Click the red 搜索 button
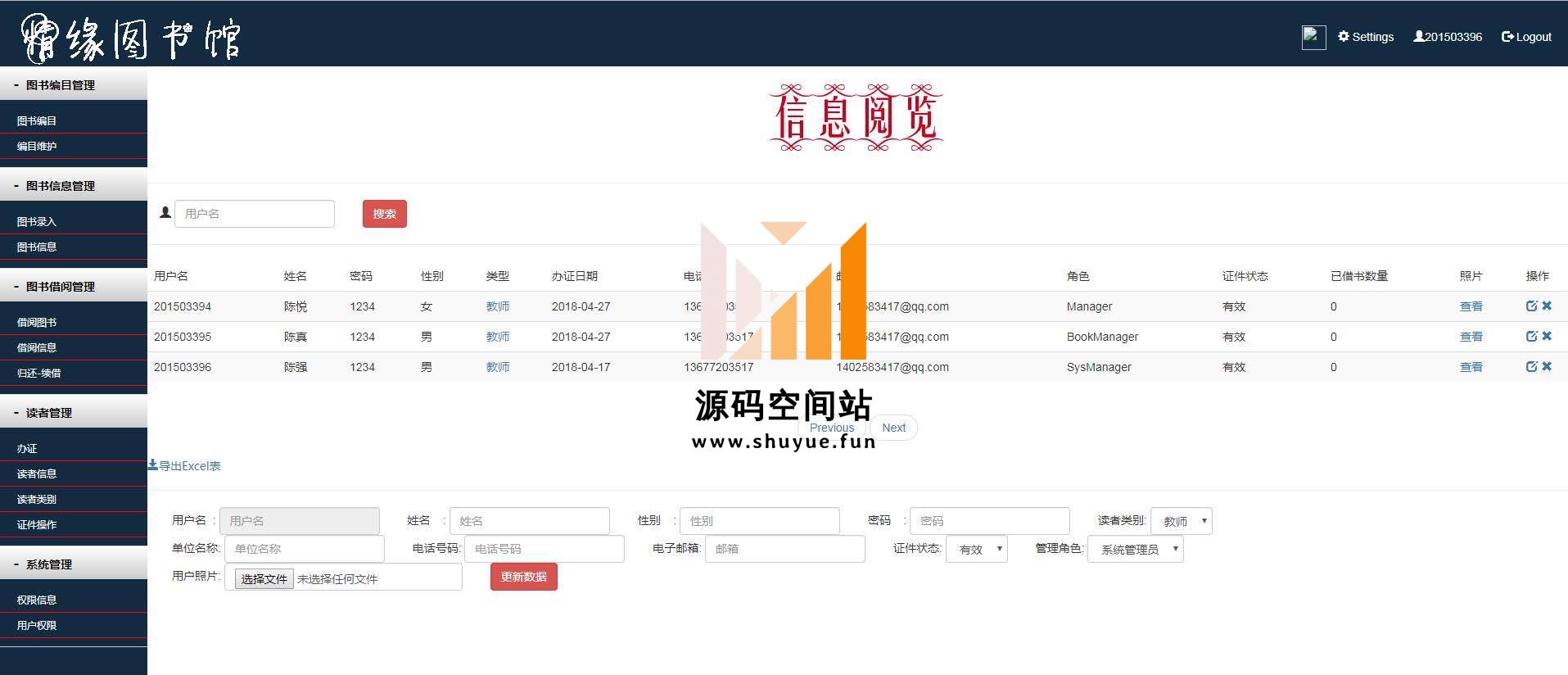This screenshot has height=675, width=1568. tap(384, 214)
